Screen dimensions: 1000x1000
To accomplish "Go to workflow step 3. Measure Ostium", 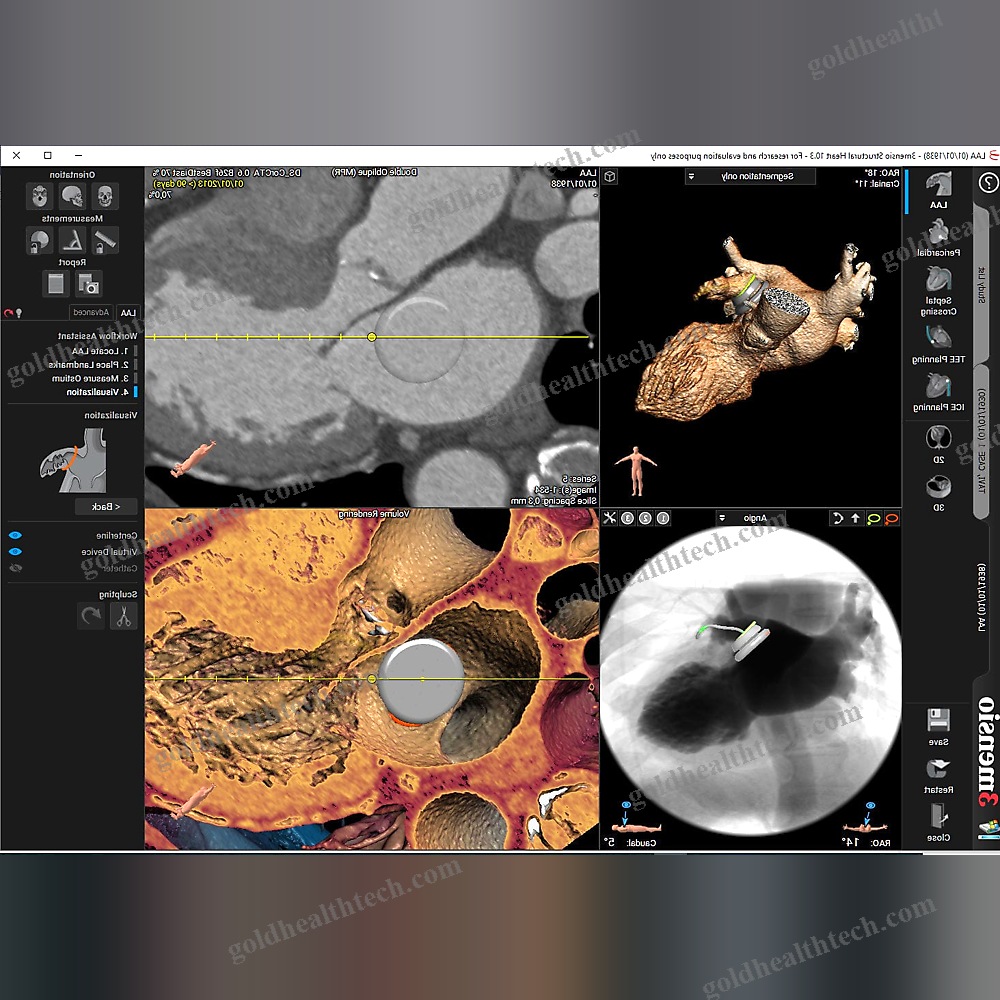I will pos(90,378).
